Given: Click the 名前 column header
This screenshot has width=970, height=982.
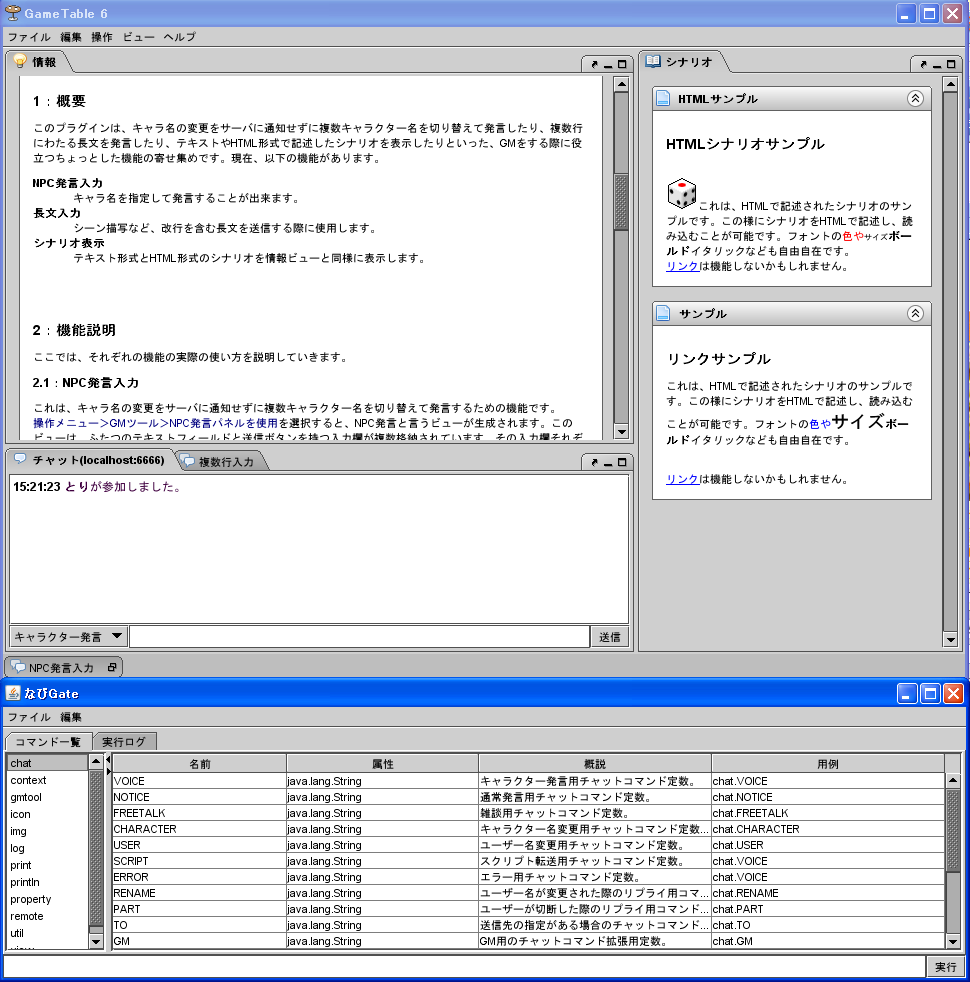Looking at the screenshot, I should point(200,764).
